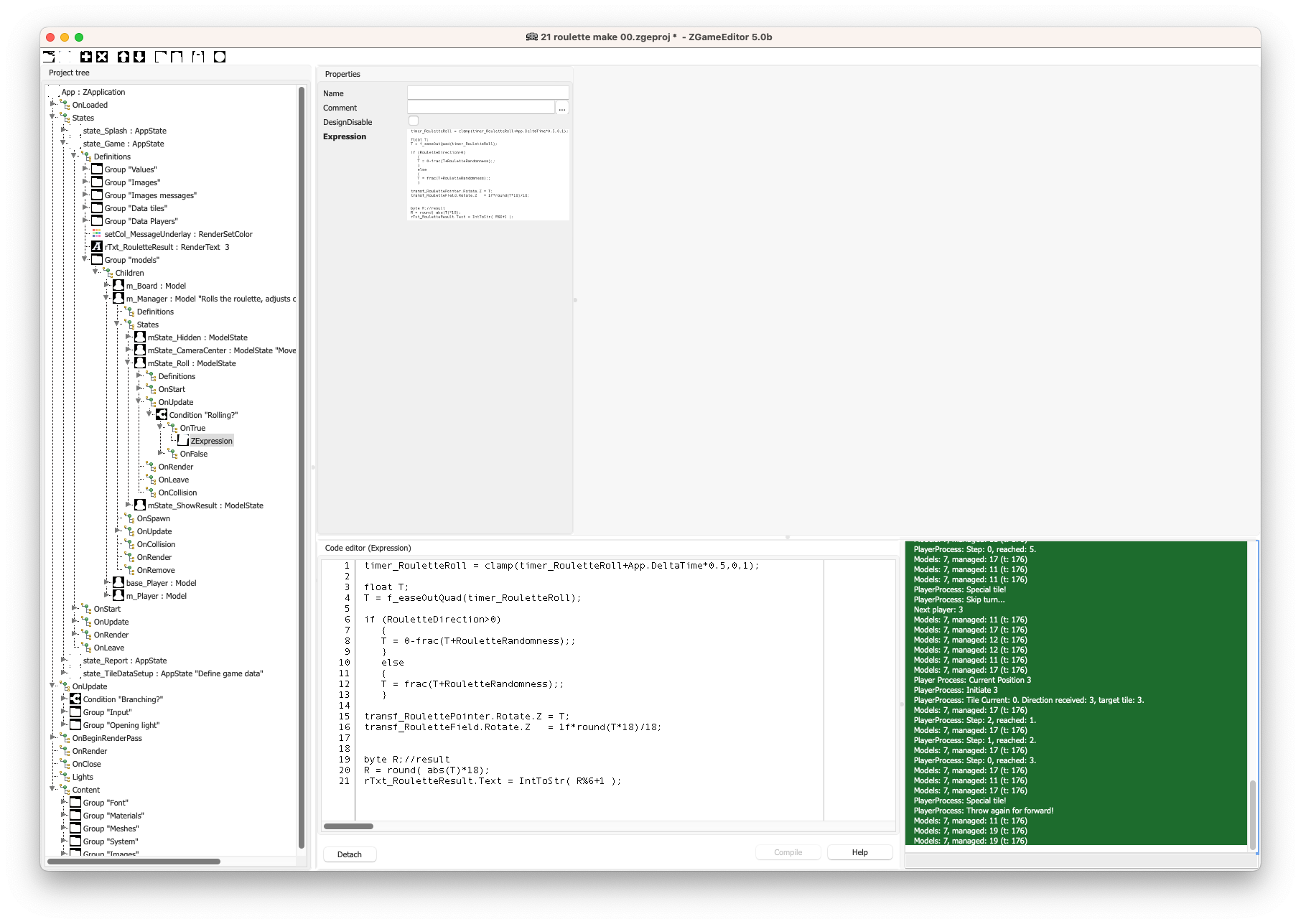Toggle the DesignDisable checkbox
1301x924 pixels.
click(414, 121)
